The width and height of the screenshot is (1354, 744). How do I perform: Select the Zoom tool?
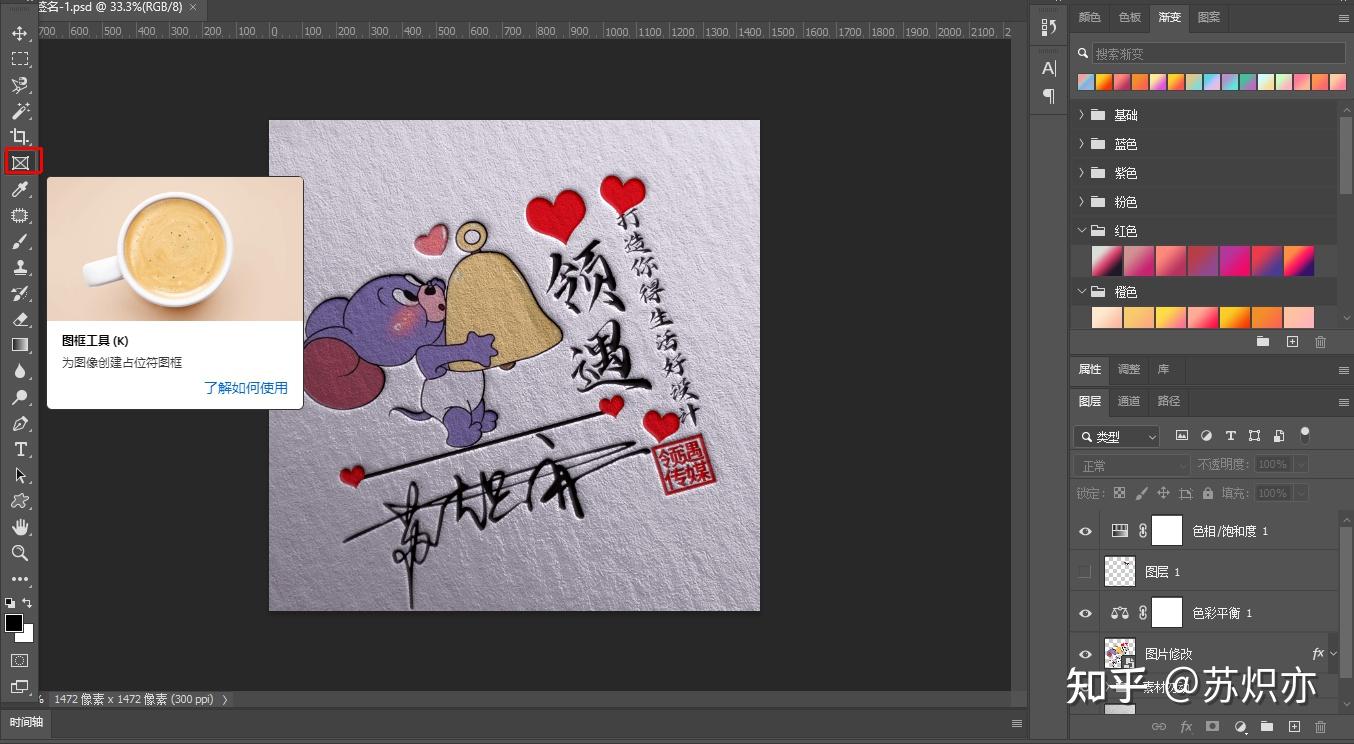pos(20,553)
